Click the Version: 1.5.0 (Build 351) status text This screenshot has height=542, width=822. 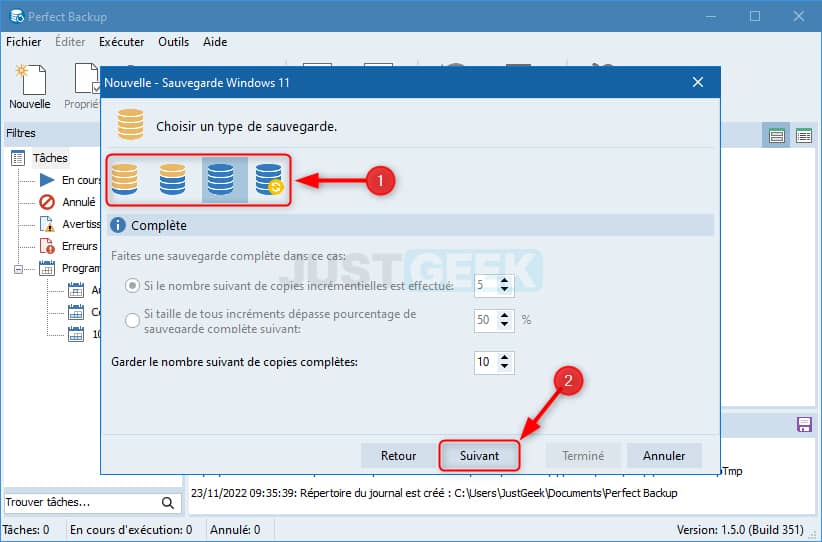click(x=740, y=530)
